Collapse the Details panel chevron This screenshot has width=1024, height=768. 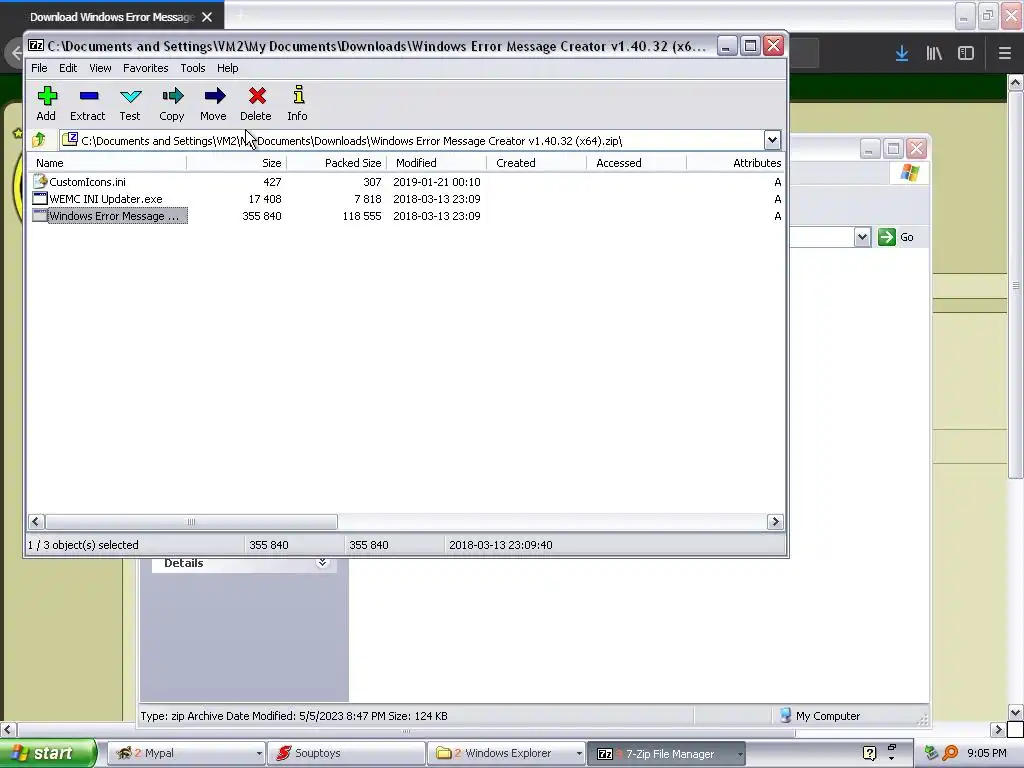click(x=322, y=562)
